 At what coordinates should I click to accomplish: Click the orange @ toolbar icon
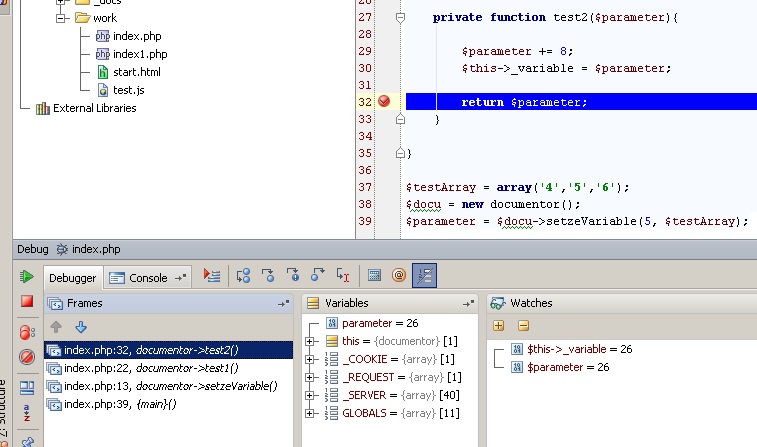coord(399,276)
